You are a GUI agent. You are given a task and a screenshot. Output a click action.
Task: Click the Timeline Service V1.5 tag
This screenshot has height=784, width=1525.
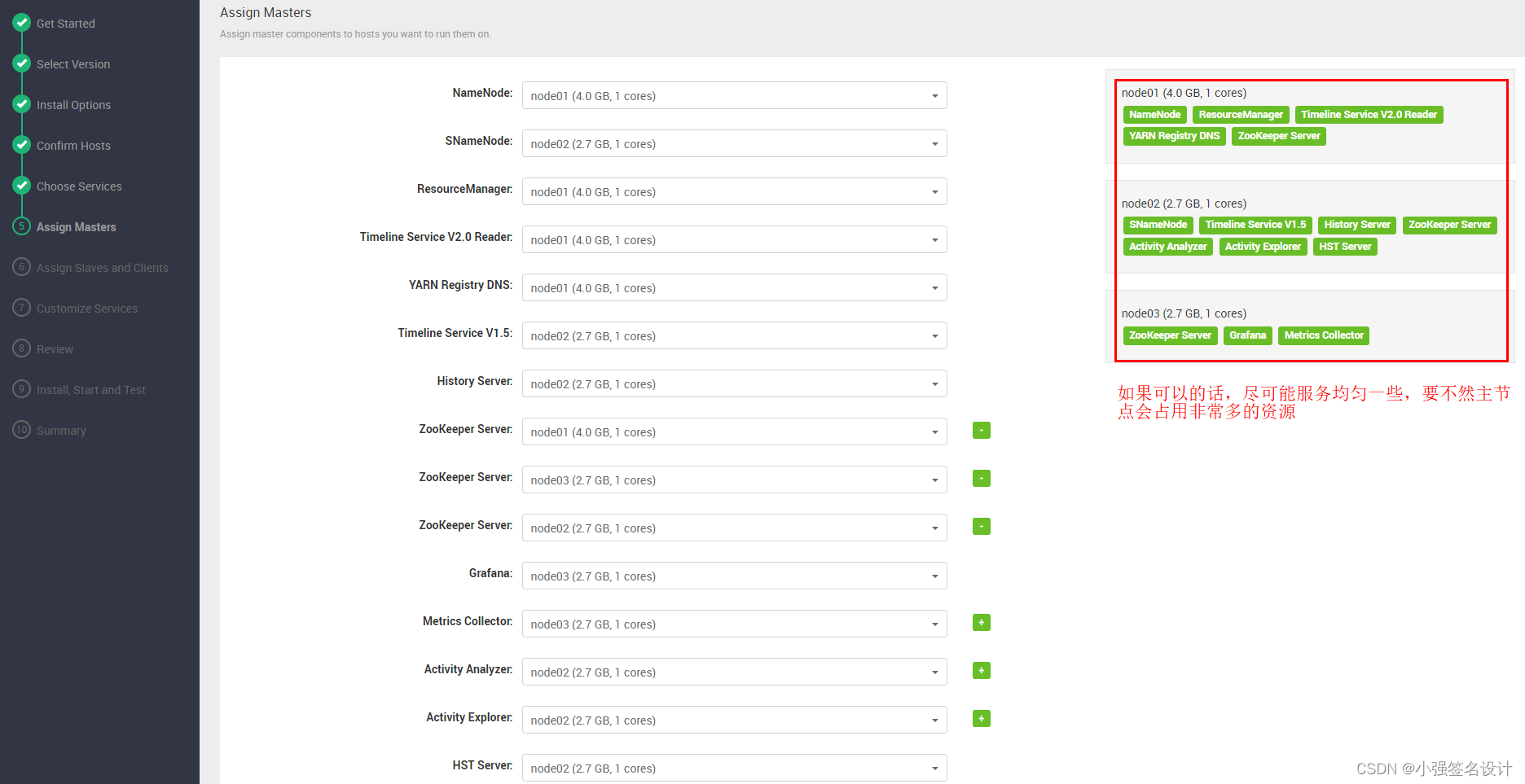(x=1255, y=225)
